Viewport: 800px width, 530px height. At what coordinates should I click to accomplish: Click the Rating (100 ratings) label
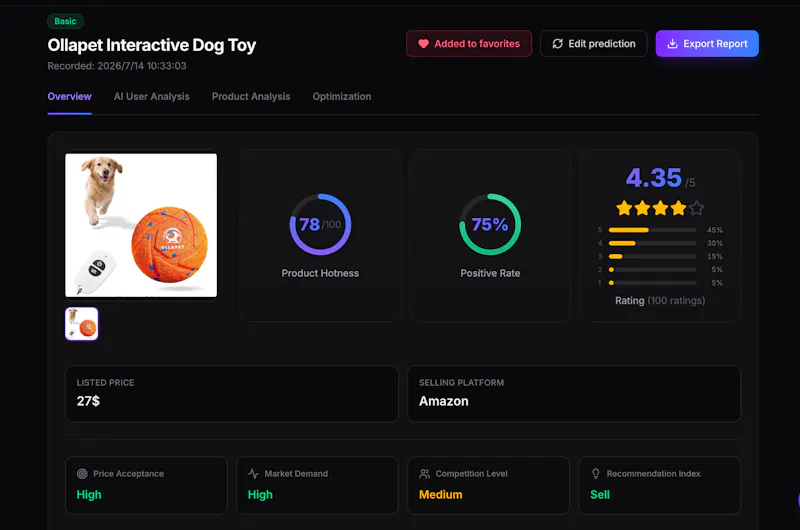point(660,301)
